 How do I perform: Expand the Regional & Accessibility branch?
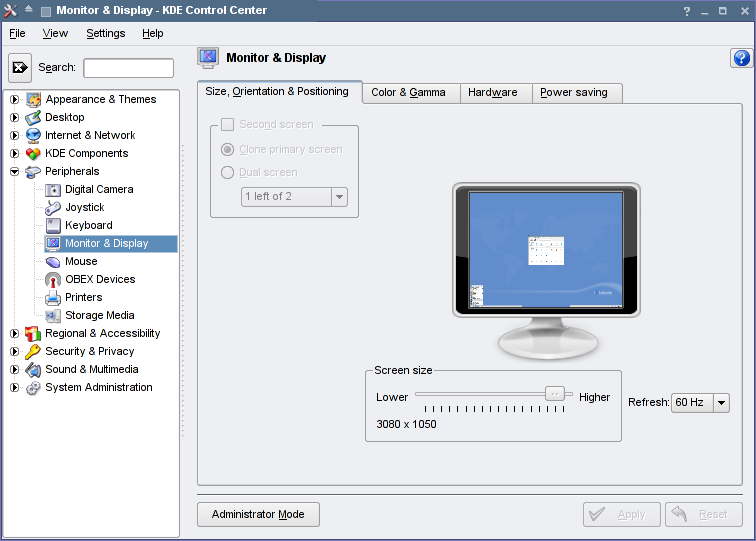(14, 333)
